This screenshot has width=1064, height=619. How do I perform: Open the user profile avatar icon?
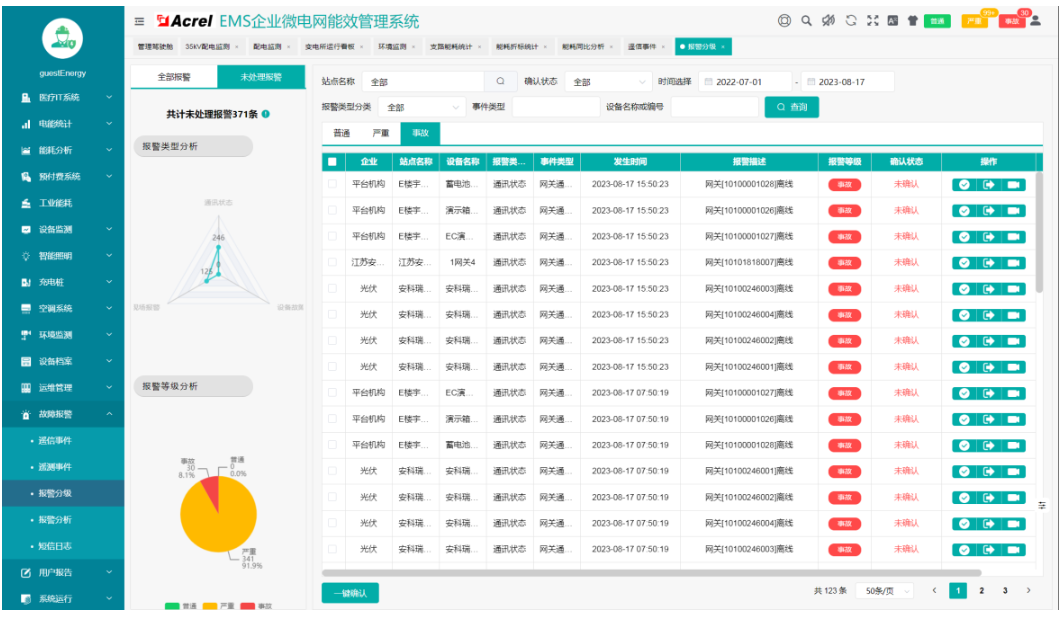(1036, 20)
